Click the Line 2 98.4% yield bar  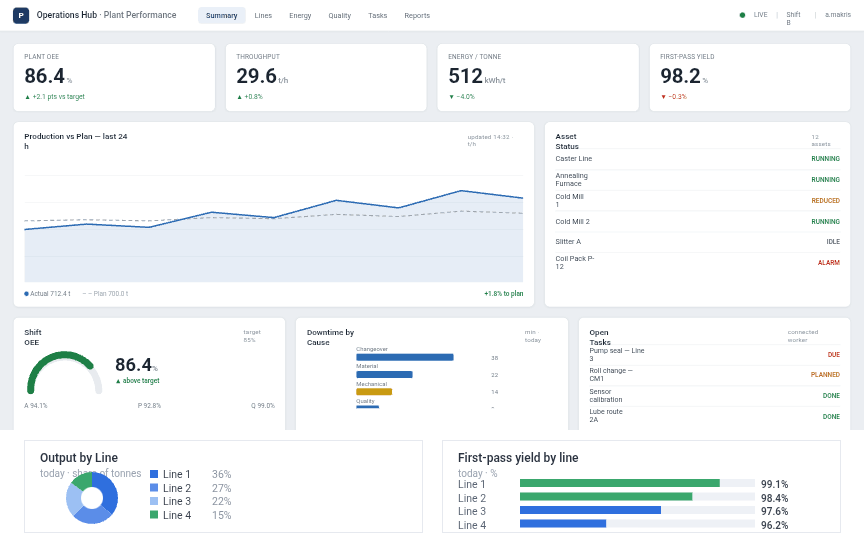pos(606,496)
